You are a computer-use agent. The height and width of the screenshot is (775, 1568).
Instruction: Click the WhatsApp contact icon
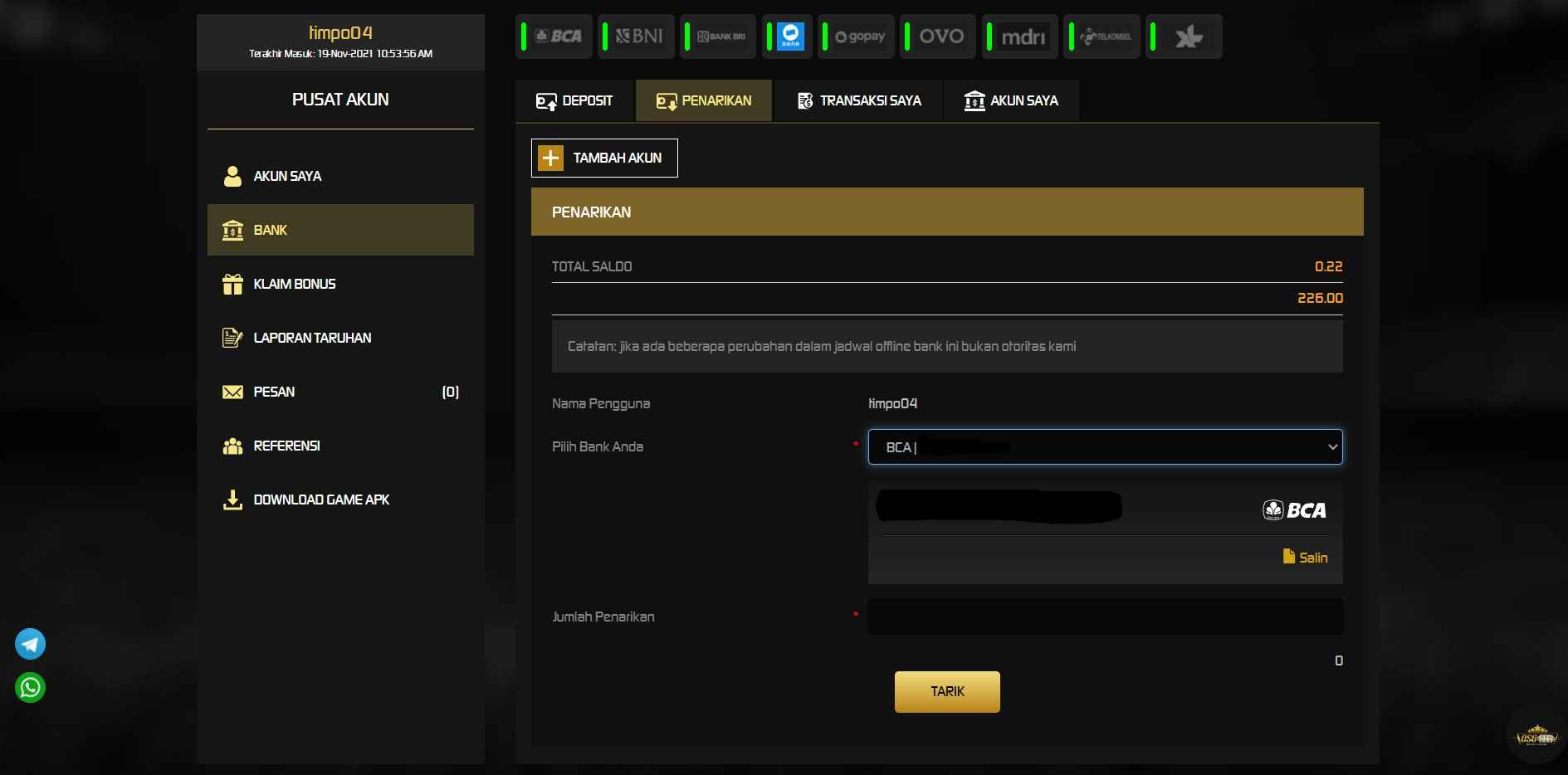coord(30,687)
